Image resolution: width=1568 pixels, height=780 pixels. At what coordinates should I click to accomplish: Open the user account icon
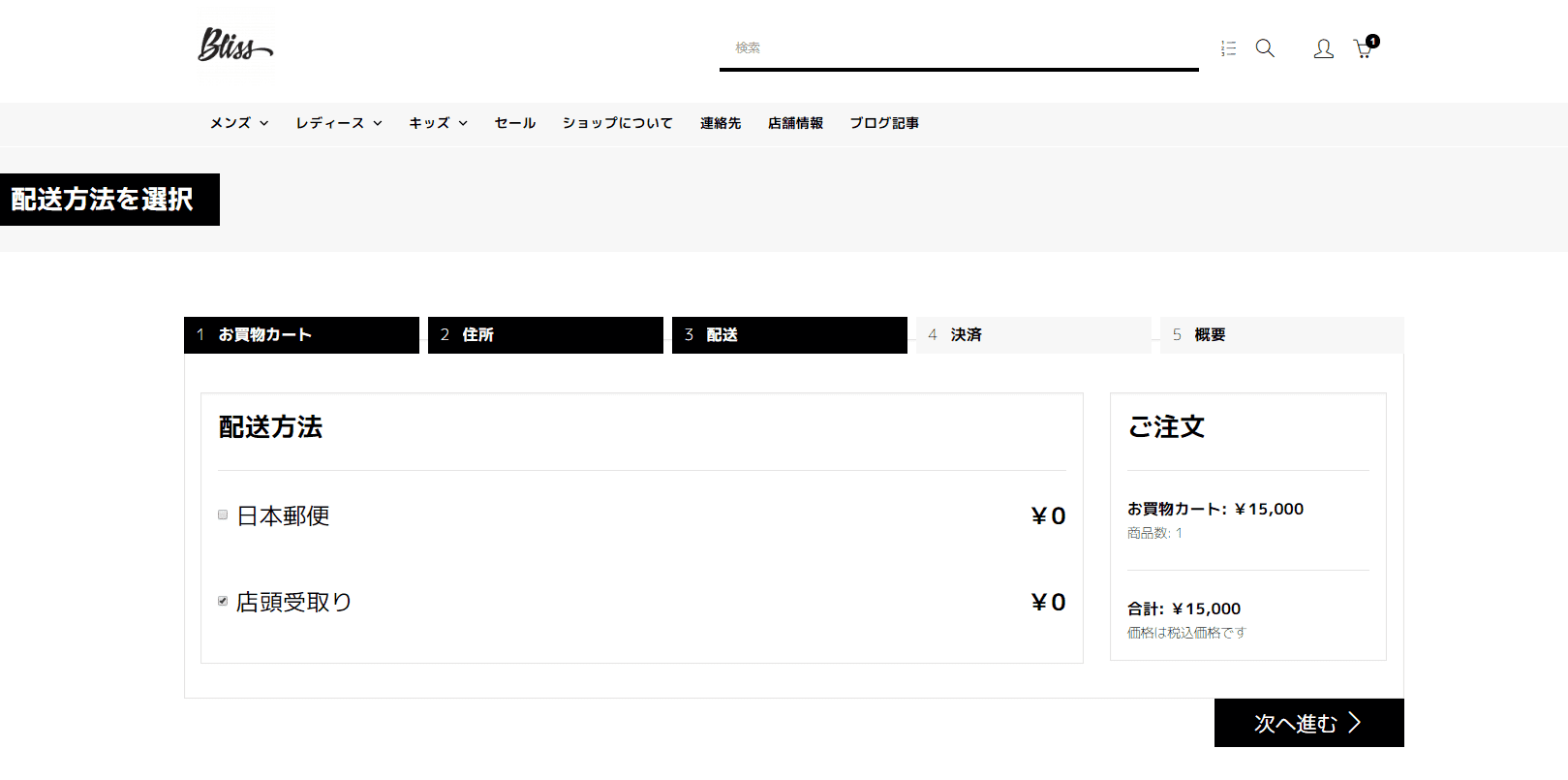1323,48
